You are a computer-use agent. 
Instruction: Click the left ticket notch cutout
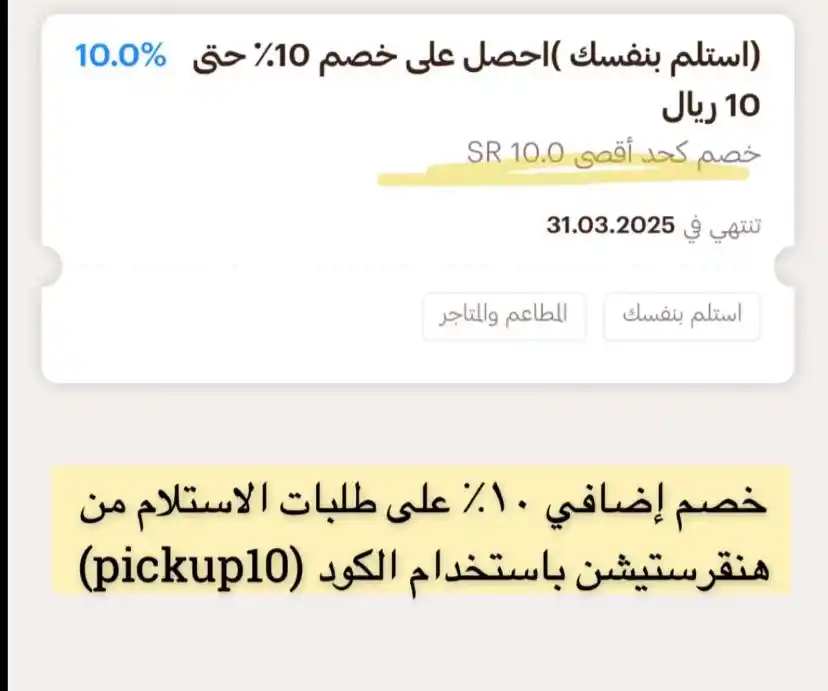click(51, 266)
